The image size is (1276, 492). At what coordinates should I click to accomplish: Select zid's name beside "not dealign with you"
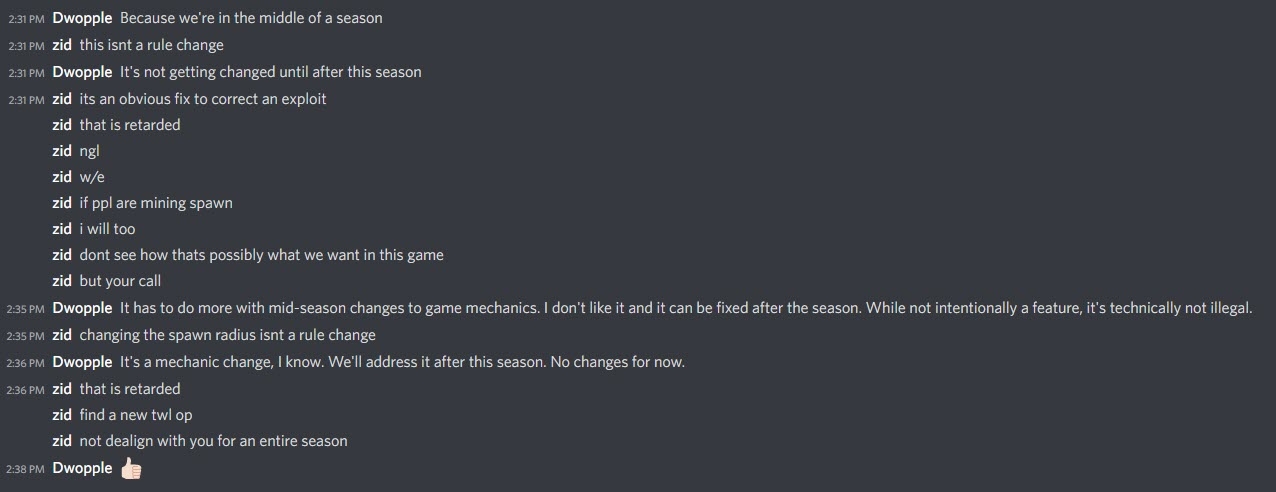pos(61,440)
